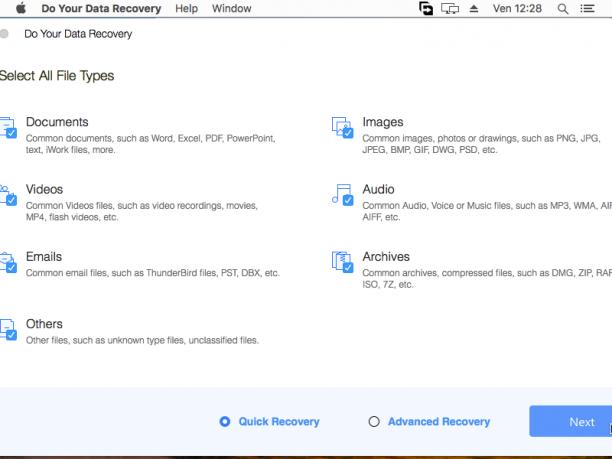
Task: Open the Help menu
Action: coord(186,9)
